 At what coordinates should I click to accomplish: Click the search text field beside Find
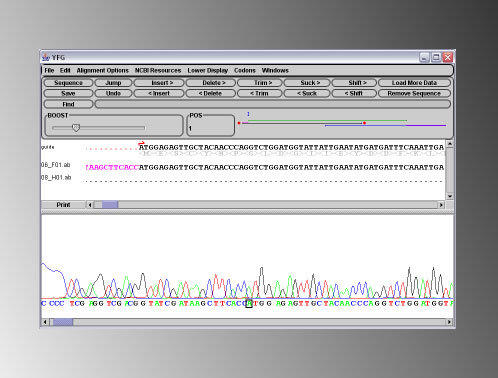click(x=273, y=104)
